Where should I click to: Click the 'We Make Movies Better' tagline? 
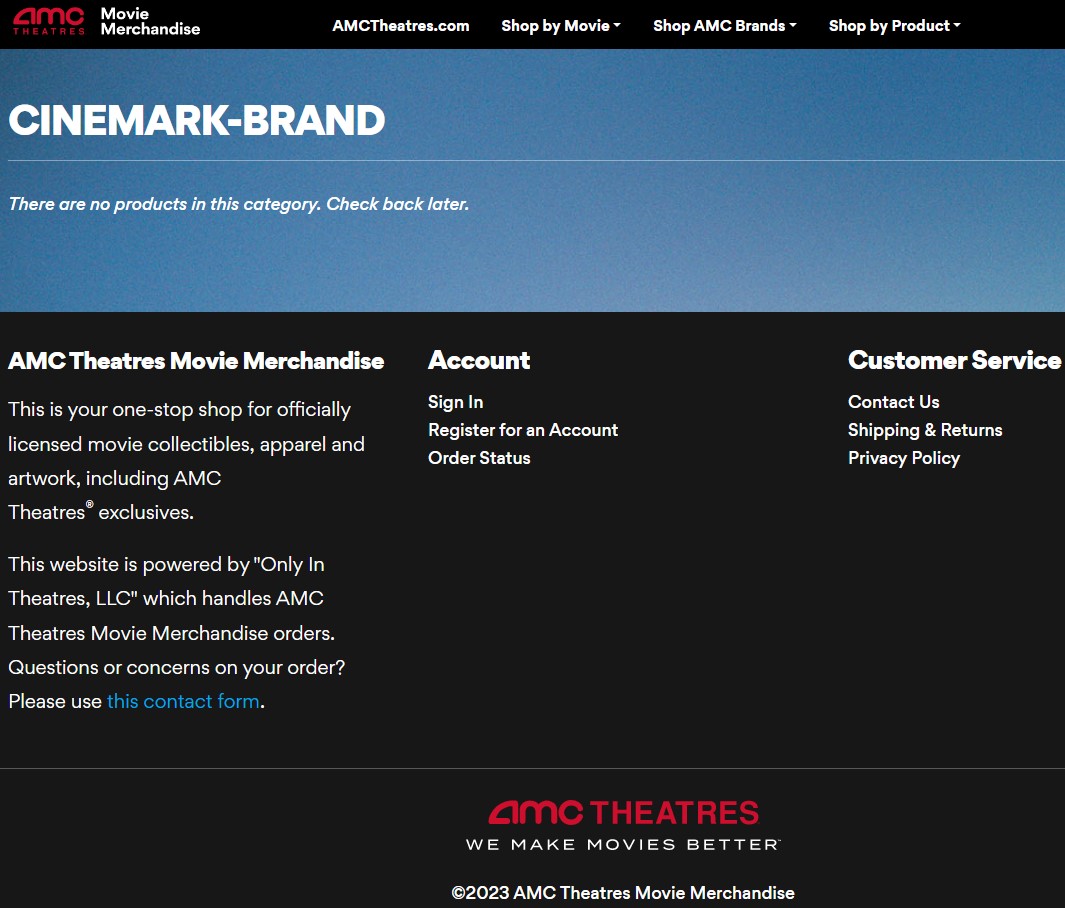pyautogui.click(x=621, y=843)
